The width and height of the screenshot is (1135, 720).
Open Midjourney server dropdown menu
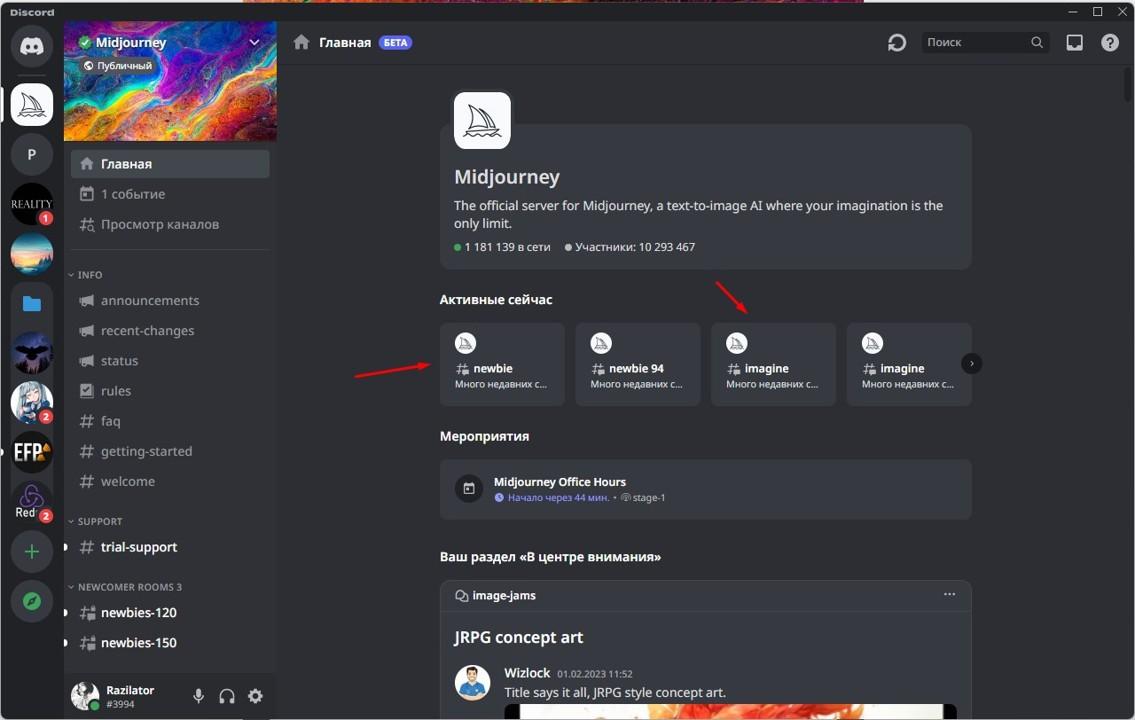tap(255, 42)
